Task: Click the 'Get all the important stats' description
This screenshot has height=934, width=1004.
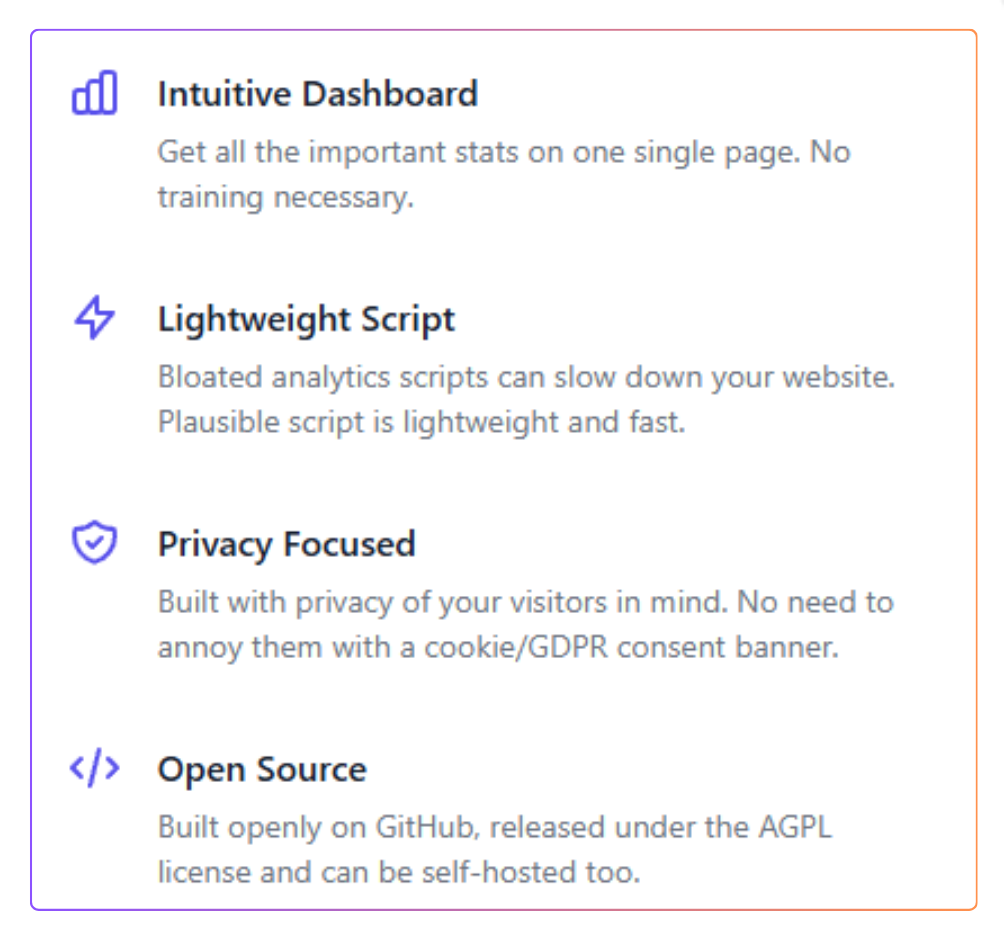Action: coord(504,153)
